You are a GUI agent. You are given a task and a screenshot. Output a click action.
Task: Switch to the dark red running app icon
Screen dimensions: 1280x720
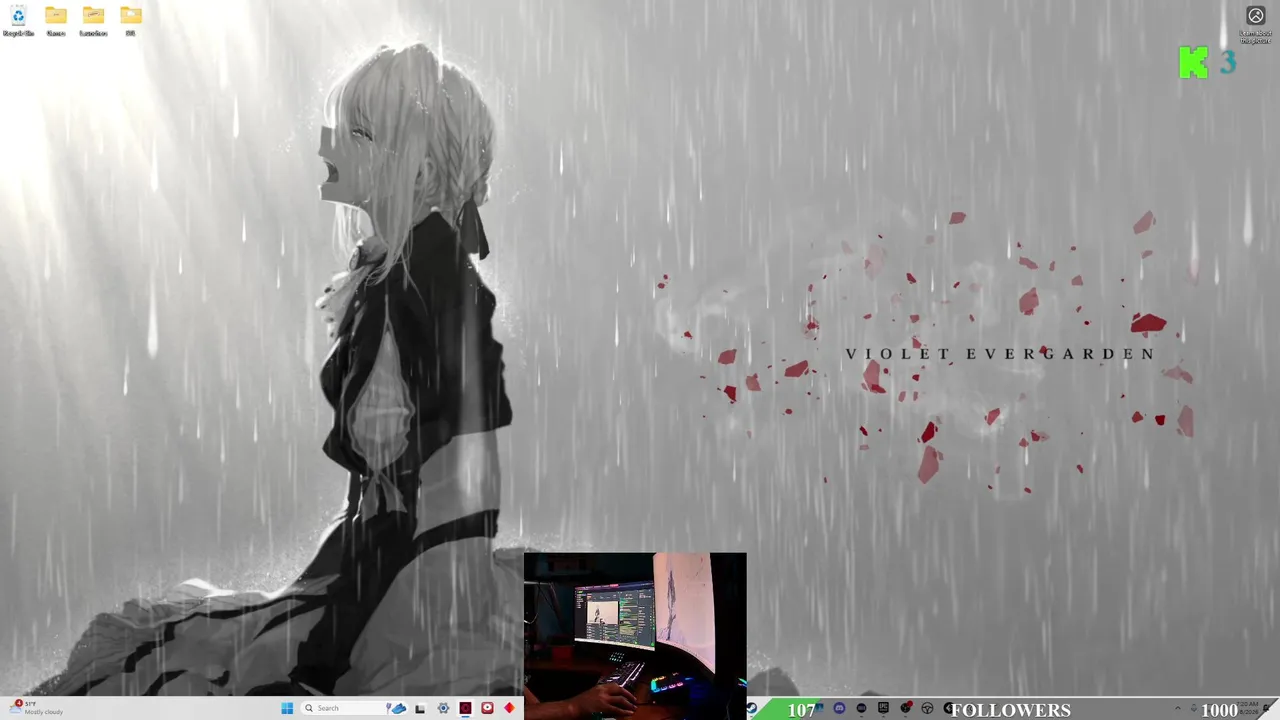pyautogui.click(x=465, y=708)
